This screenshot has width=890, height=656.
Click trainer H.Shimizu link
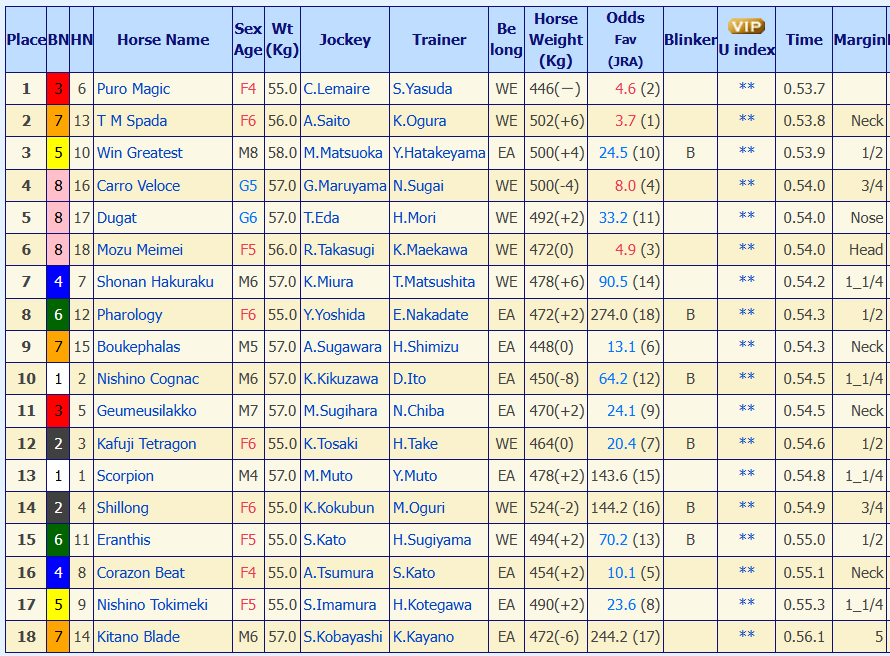coord(426,347)
